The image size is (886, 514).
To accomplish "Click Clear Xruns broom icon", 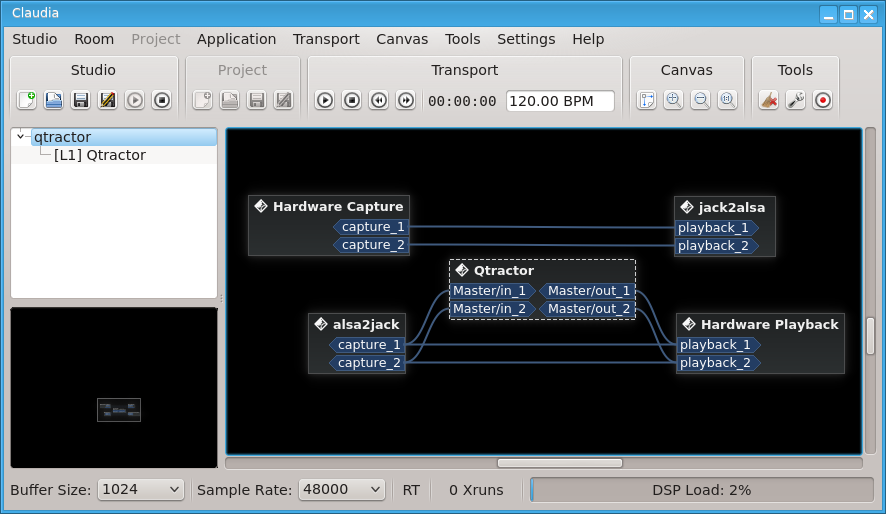I will click(768, 101).
